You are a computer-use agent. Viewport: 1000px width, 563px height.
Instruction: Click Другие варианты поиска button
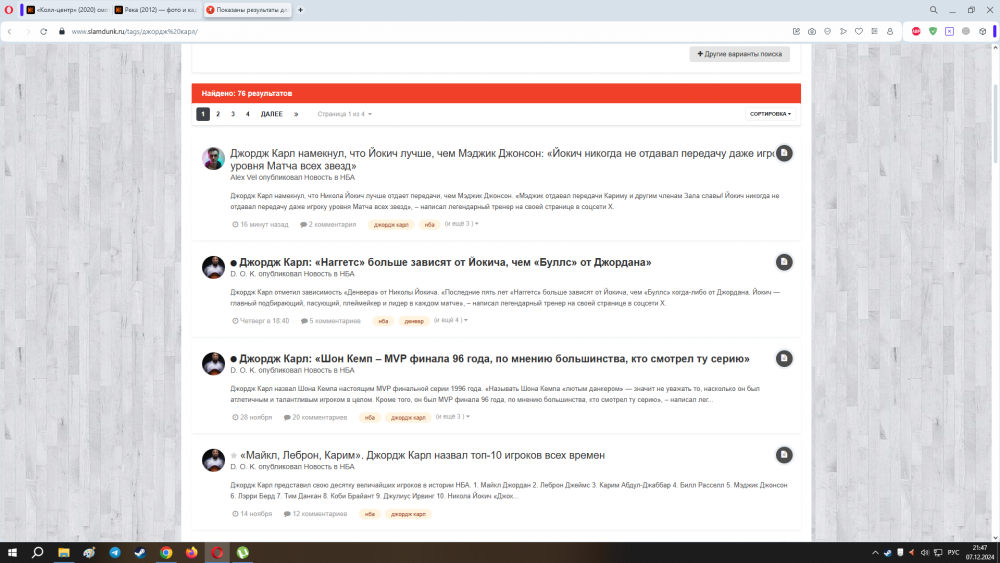click(739, 54)
